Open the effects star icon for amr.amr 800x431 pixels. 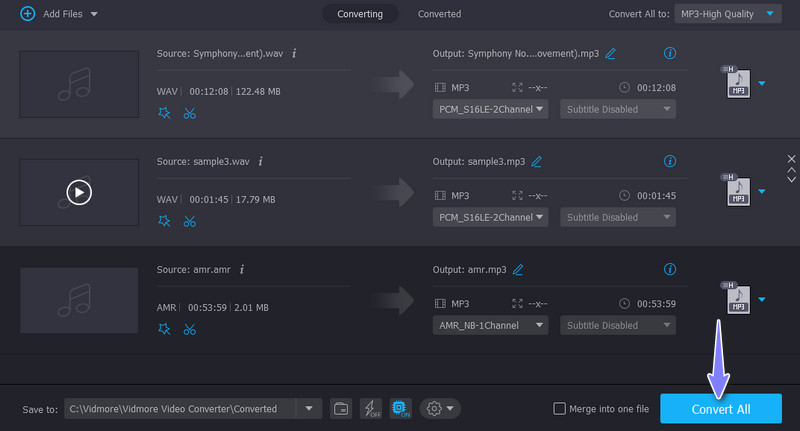164,329
